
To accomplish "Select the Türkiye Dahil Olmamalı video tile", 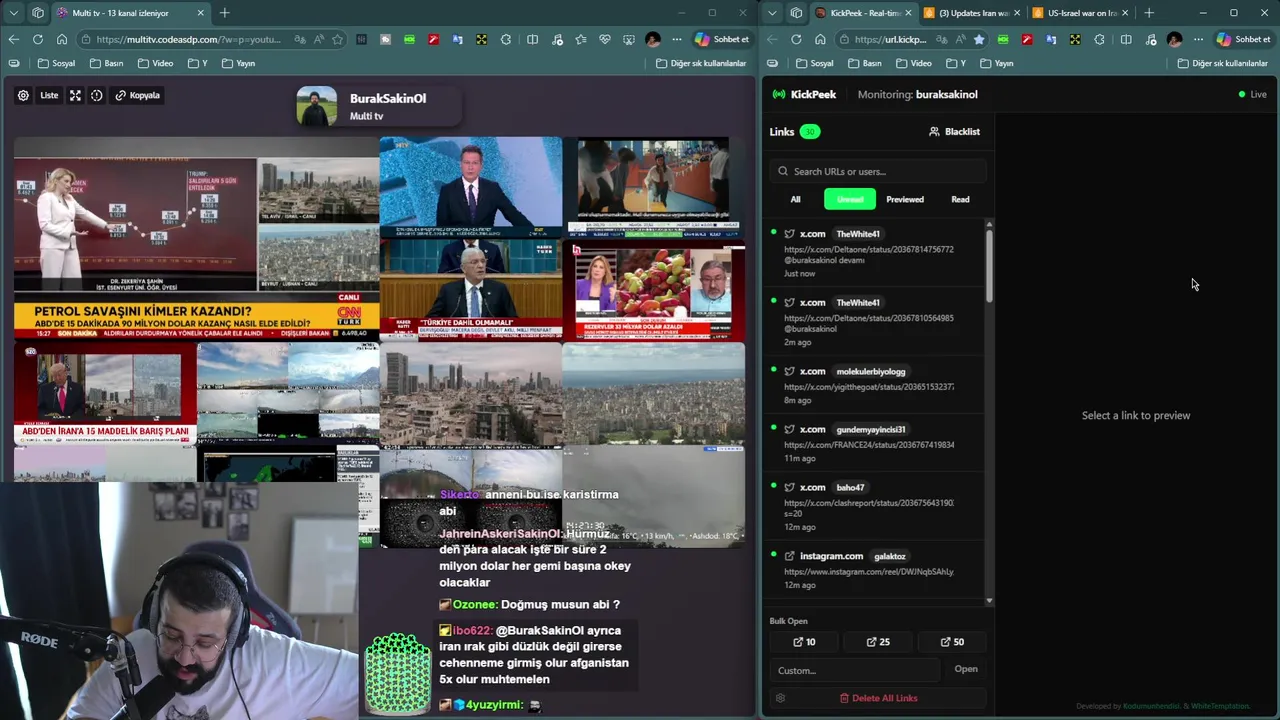I will click(x=471, y=290).
